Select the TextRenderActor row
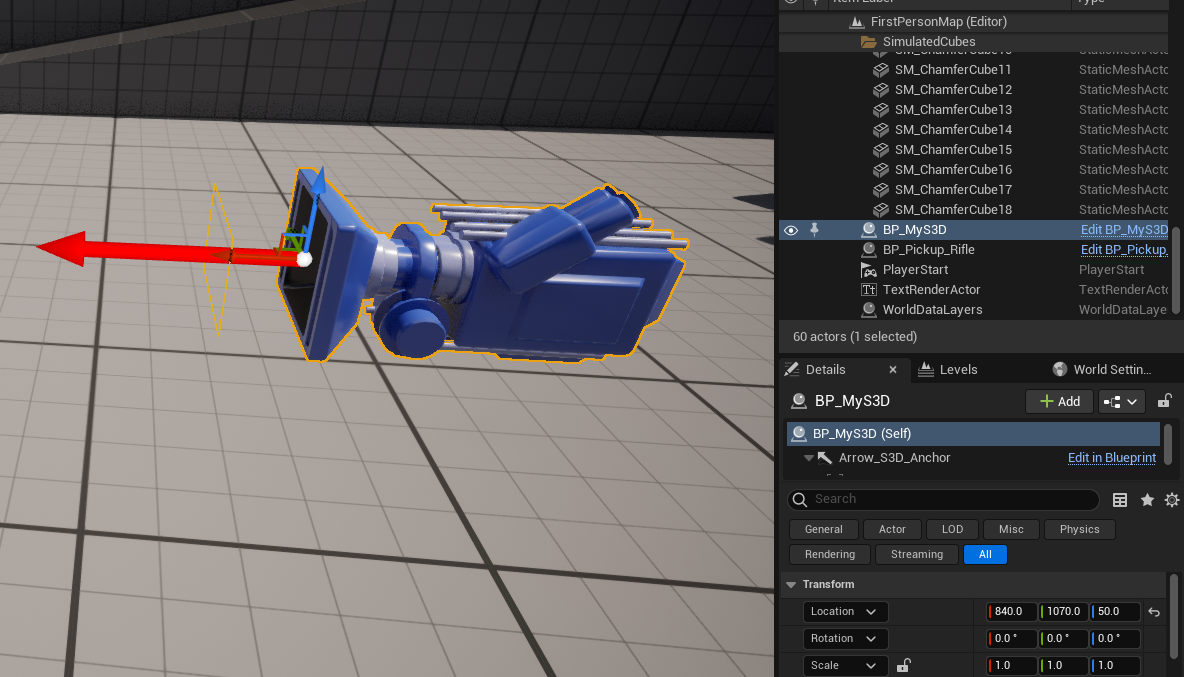The width and height of the screenshot is (1184, 677). [x=974, y=290]
